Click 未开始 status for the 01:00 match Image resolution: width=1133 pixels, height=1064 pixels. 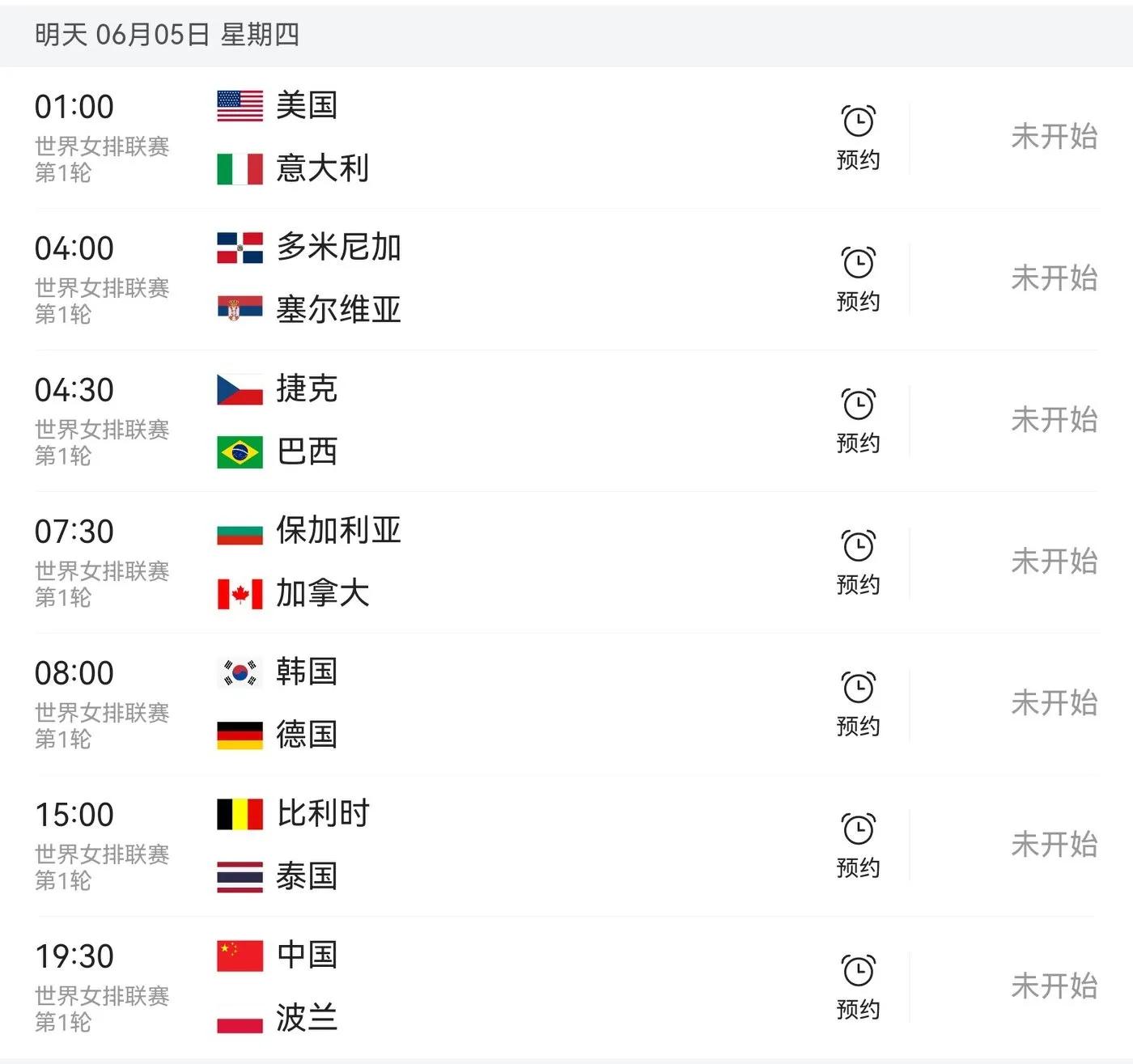tap(1054, 137)
